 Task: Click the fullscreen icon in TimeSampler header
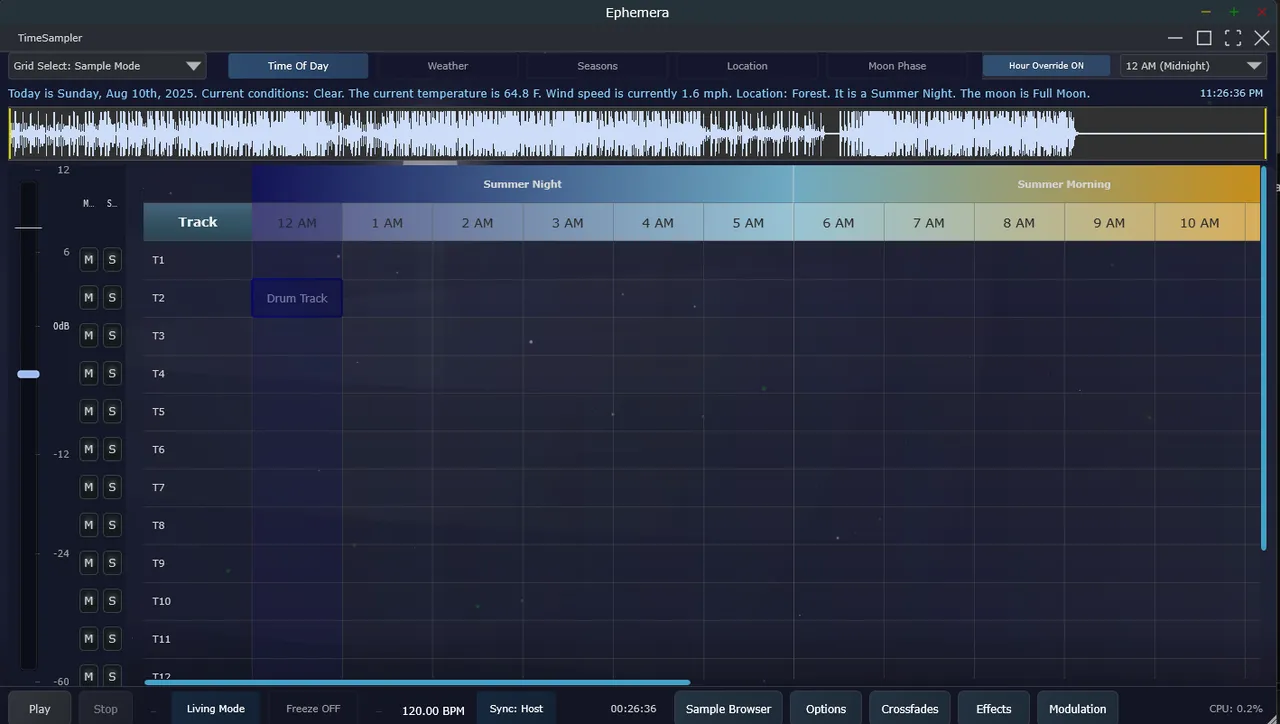tap(1233, 38)
